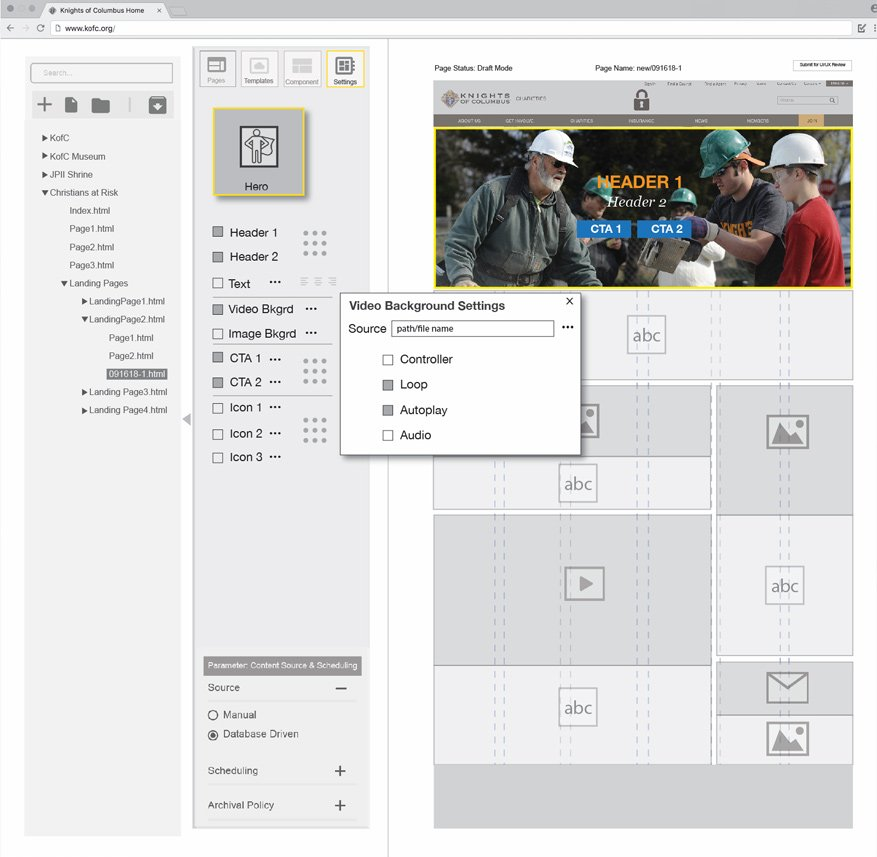Open Icon 3 options ellipsis
Viewport: 877px width, 857px height.
point(275,456)
